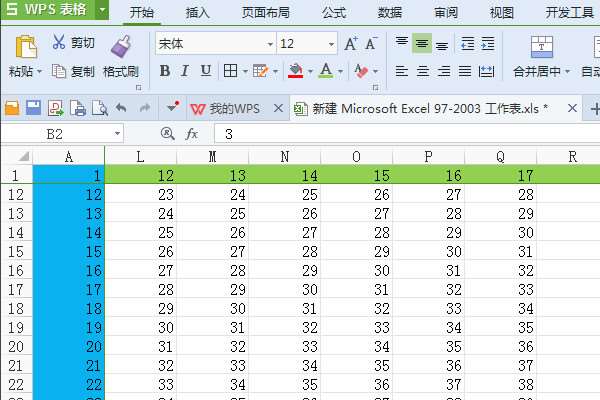Click the Copy (复制) icon
600x400 pixels.
[x=59, y=71]
